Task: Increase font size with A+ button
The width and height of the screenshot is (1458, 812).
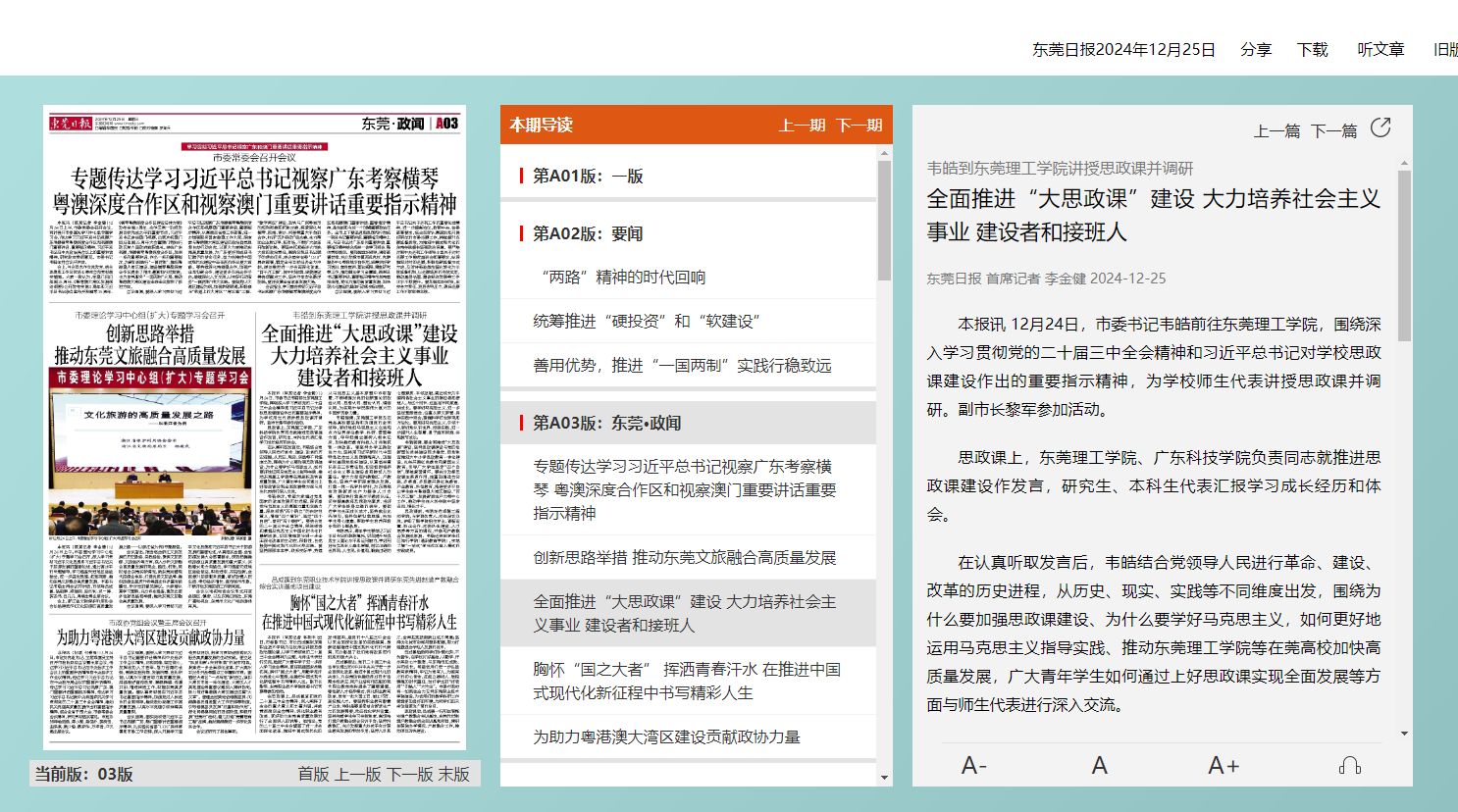Action: pos(1223,766)
